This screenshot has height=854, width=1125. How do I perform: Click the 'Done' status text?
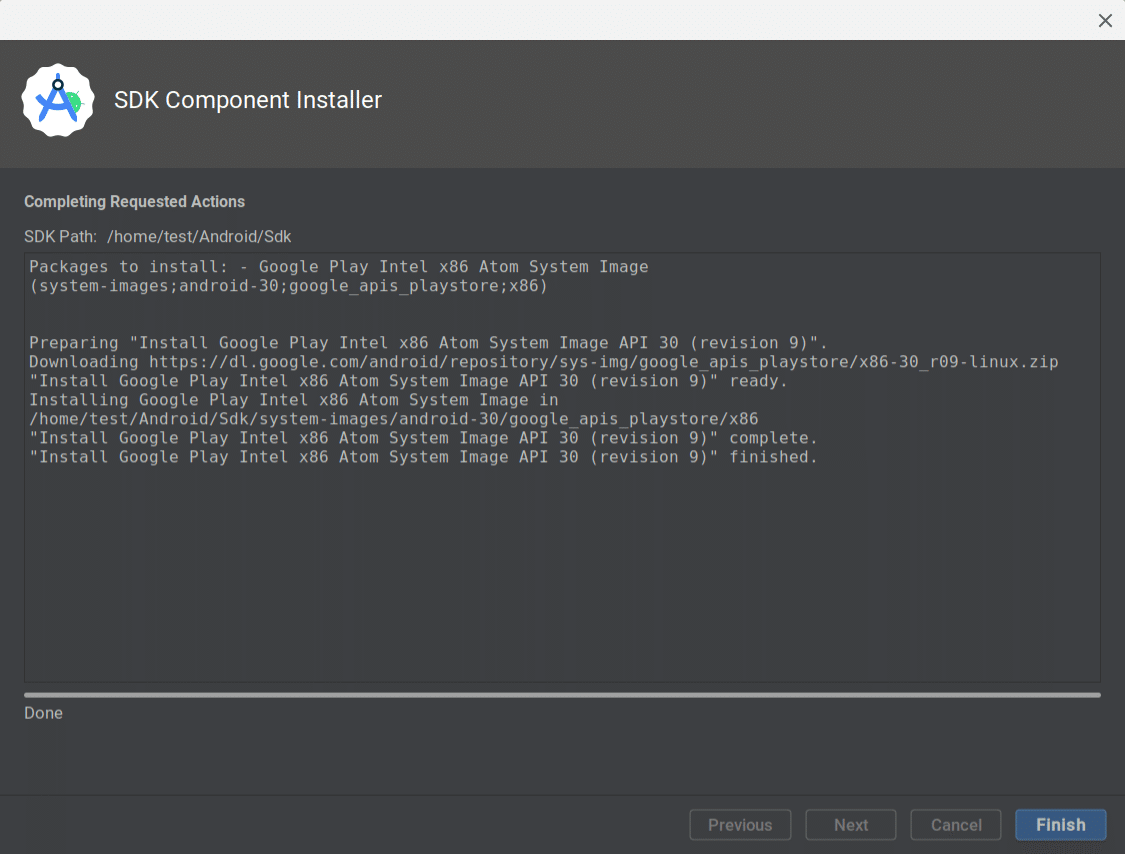(43, 713)
